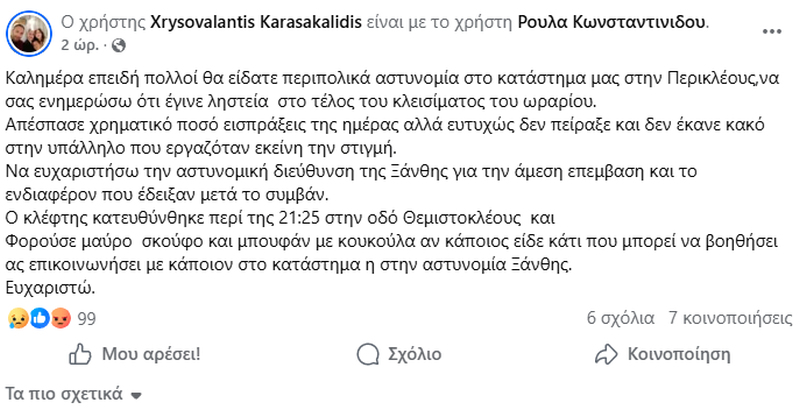Click the red angry reaction emoji
The height and width of the screenshot is (410, 800).
click(62, 318)
